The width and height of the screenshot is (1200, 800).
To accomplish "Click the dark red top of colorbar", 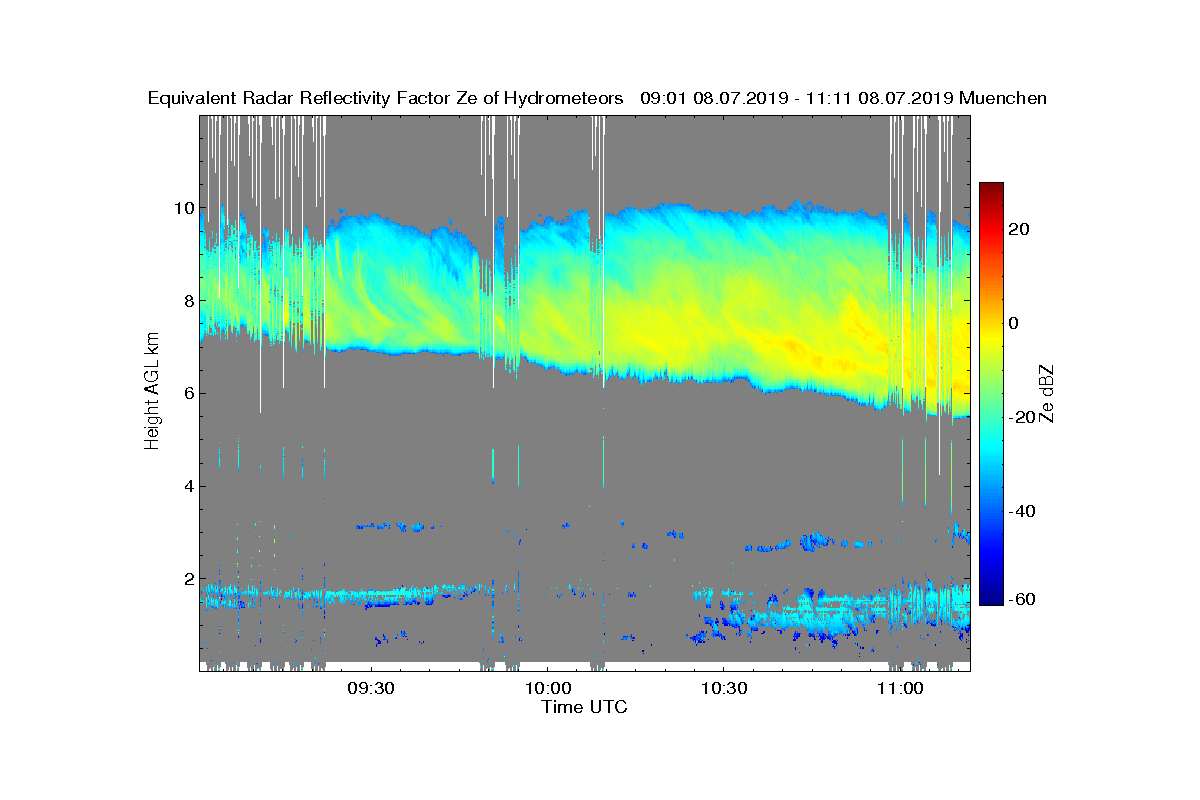I will 991,190.
